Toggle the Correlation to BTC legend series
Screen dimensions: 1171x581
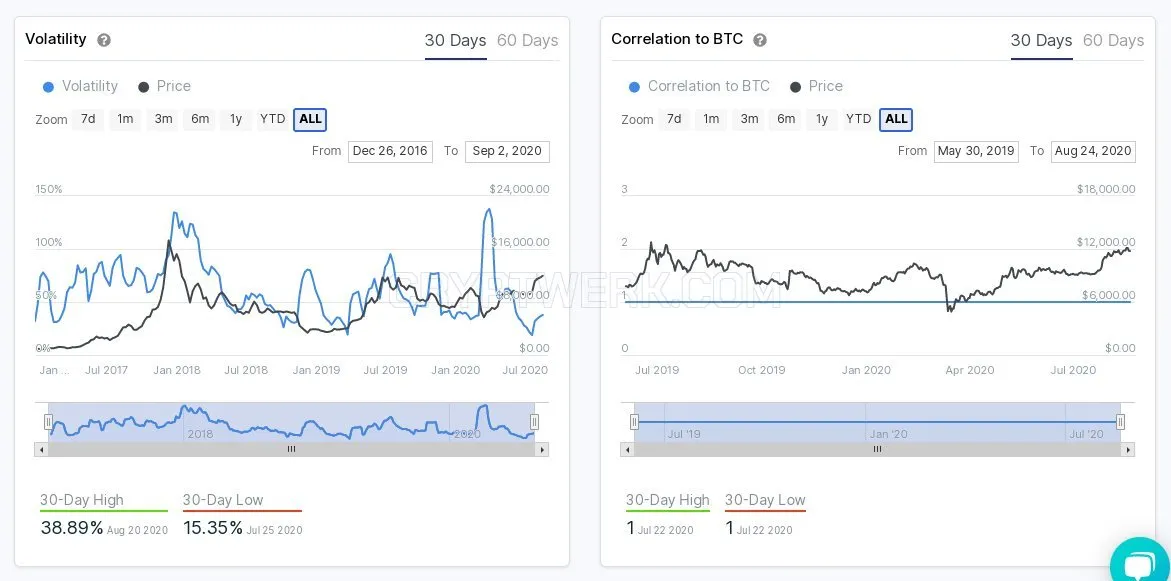point(699,87)
